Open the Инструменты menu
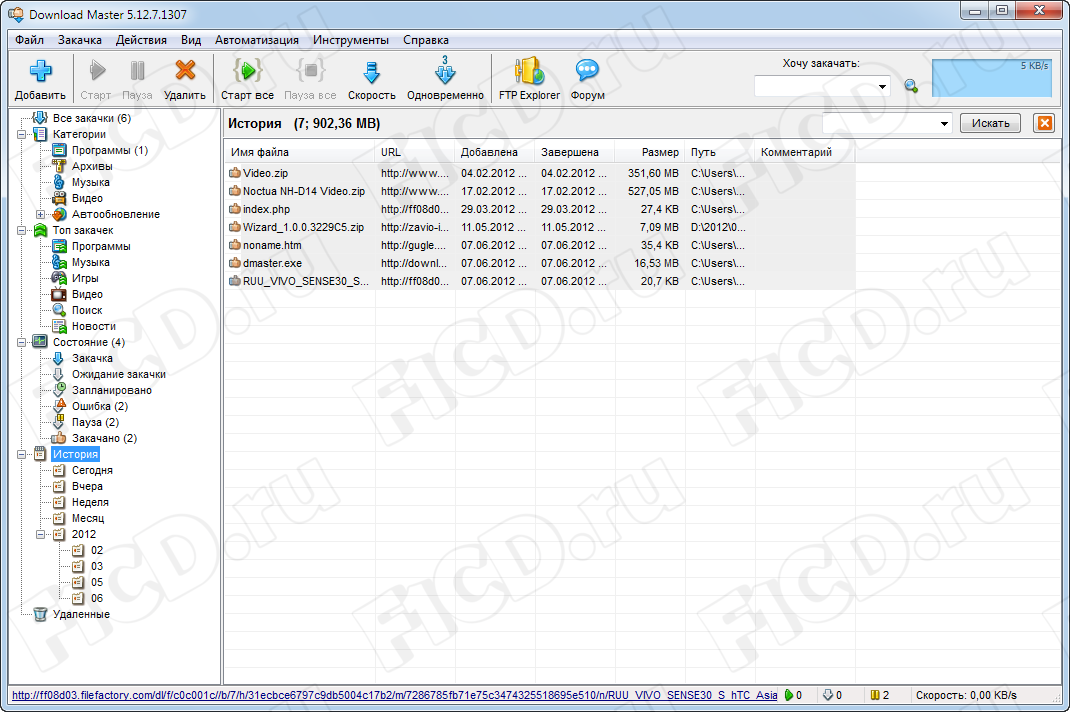 pyautogui.click(x=351, y=40)
